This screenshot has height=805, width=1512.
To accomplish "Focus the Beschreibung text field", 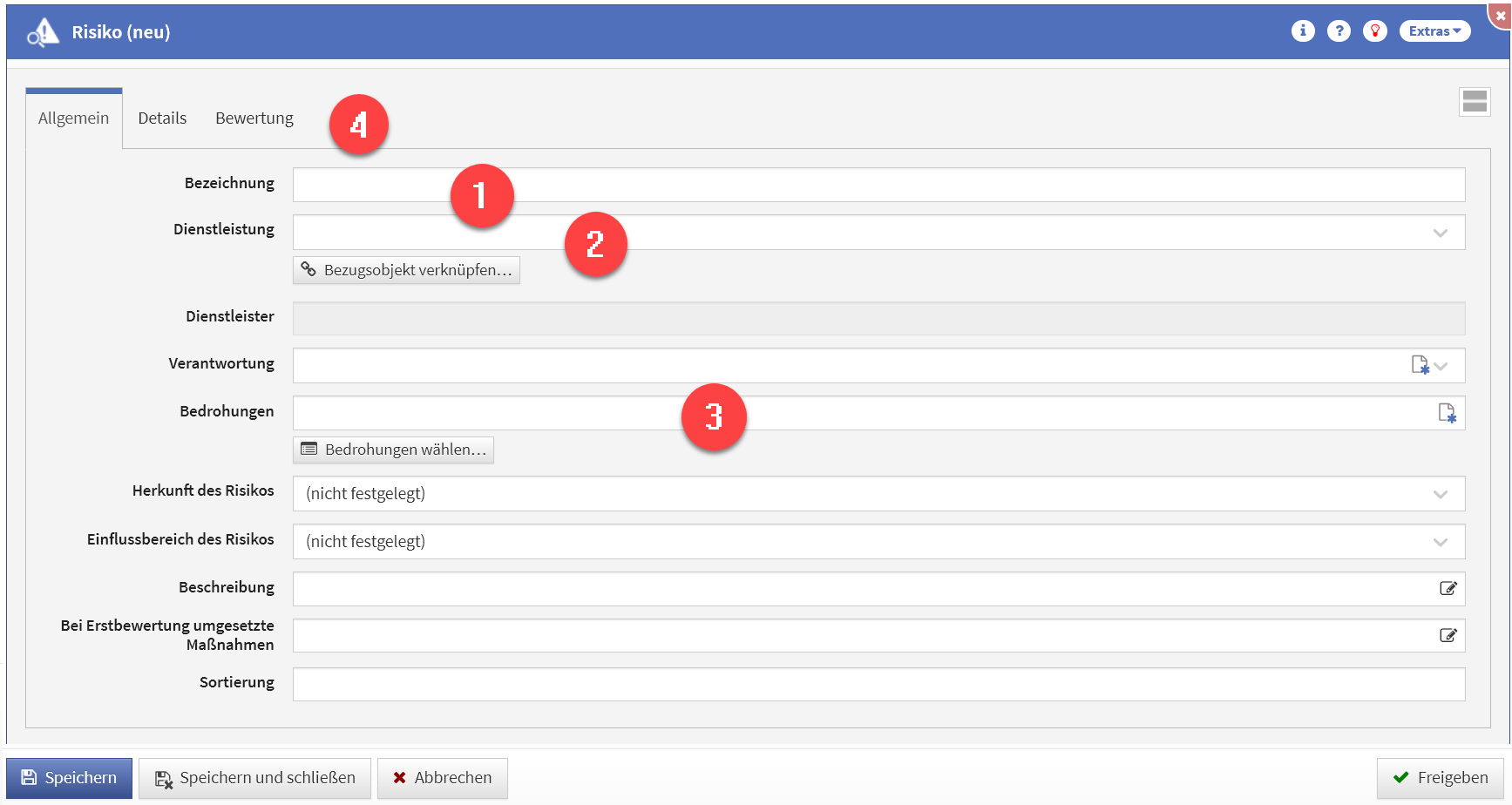I will pos(878,589).
